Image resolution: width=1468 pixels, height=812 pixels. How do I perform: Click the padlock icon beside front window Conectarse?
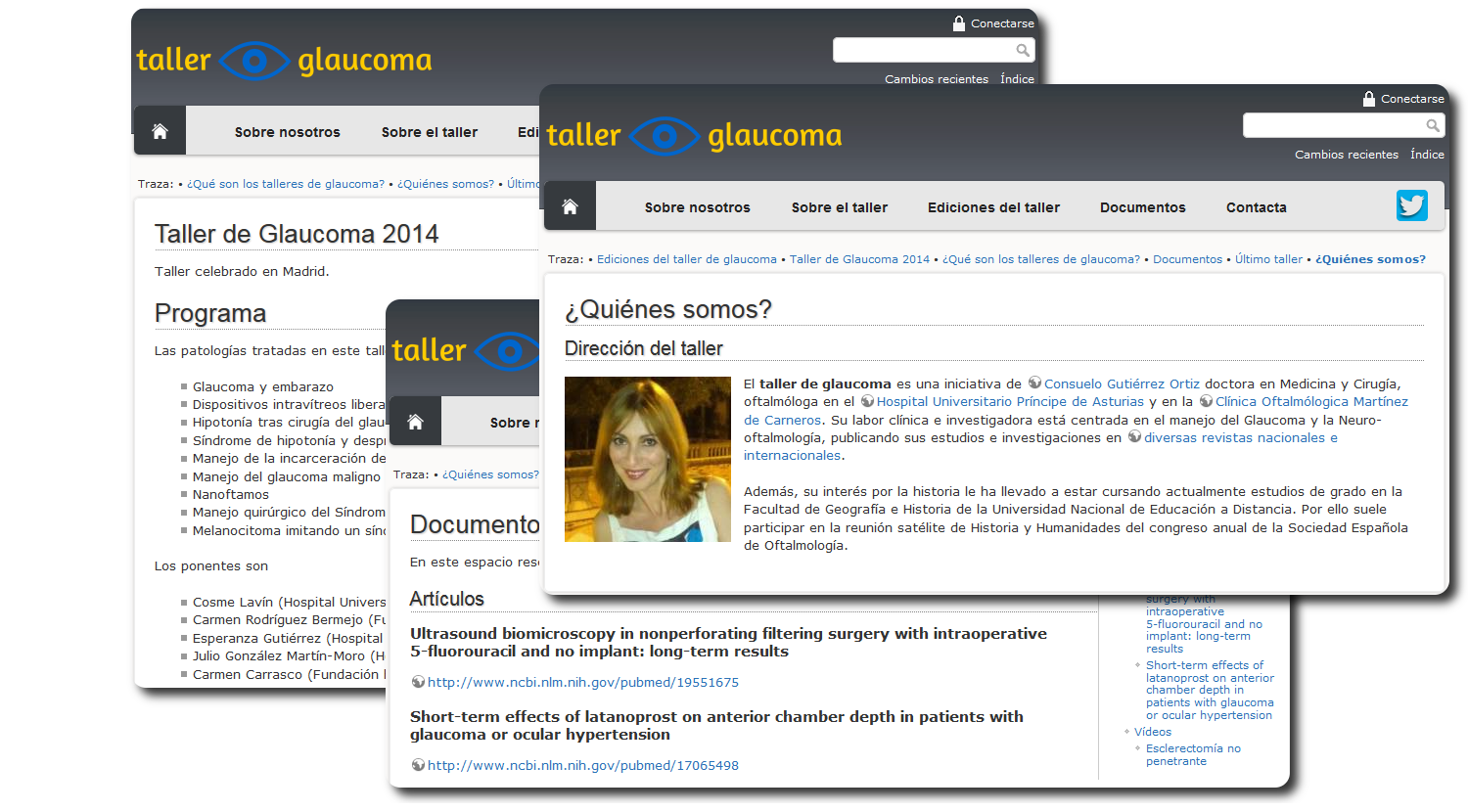(1368, 99)
